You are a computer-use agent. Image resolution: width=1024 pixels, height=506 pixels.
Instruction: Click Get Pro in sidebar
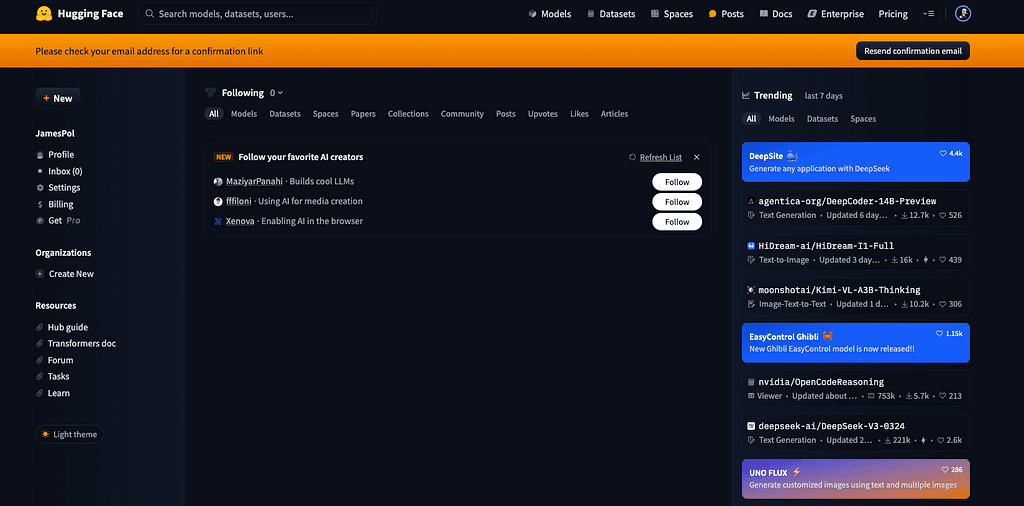pyautogui.click(x=58, y=221)
